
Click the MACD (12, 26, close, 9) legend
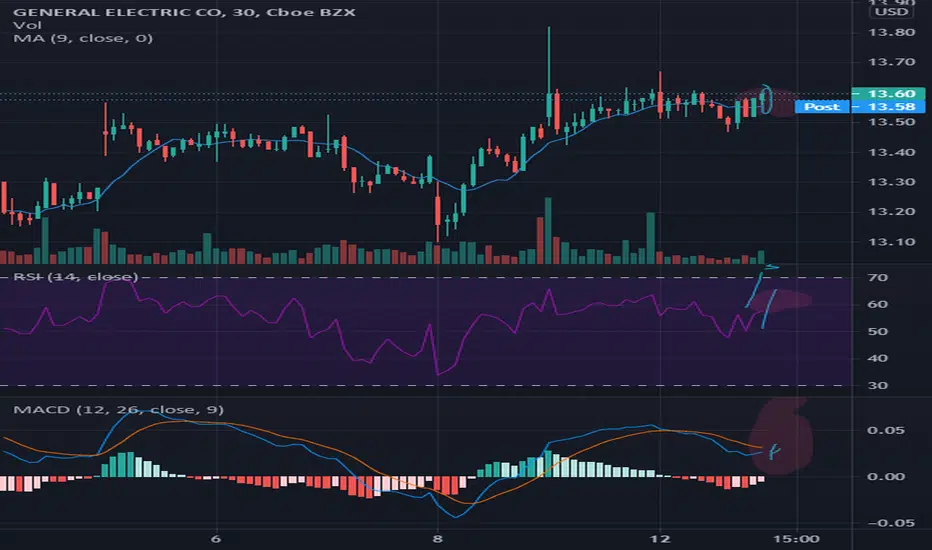click(118, 410)
